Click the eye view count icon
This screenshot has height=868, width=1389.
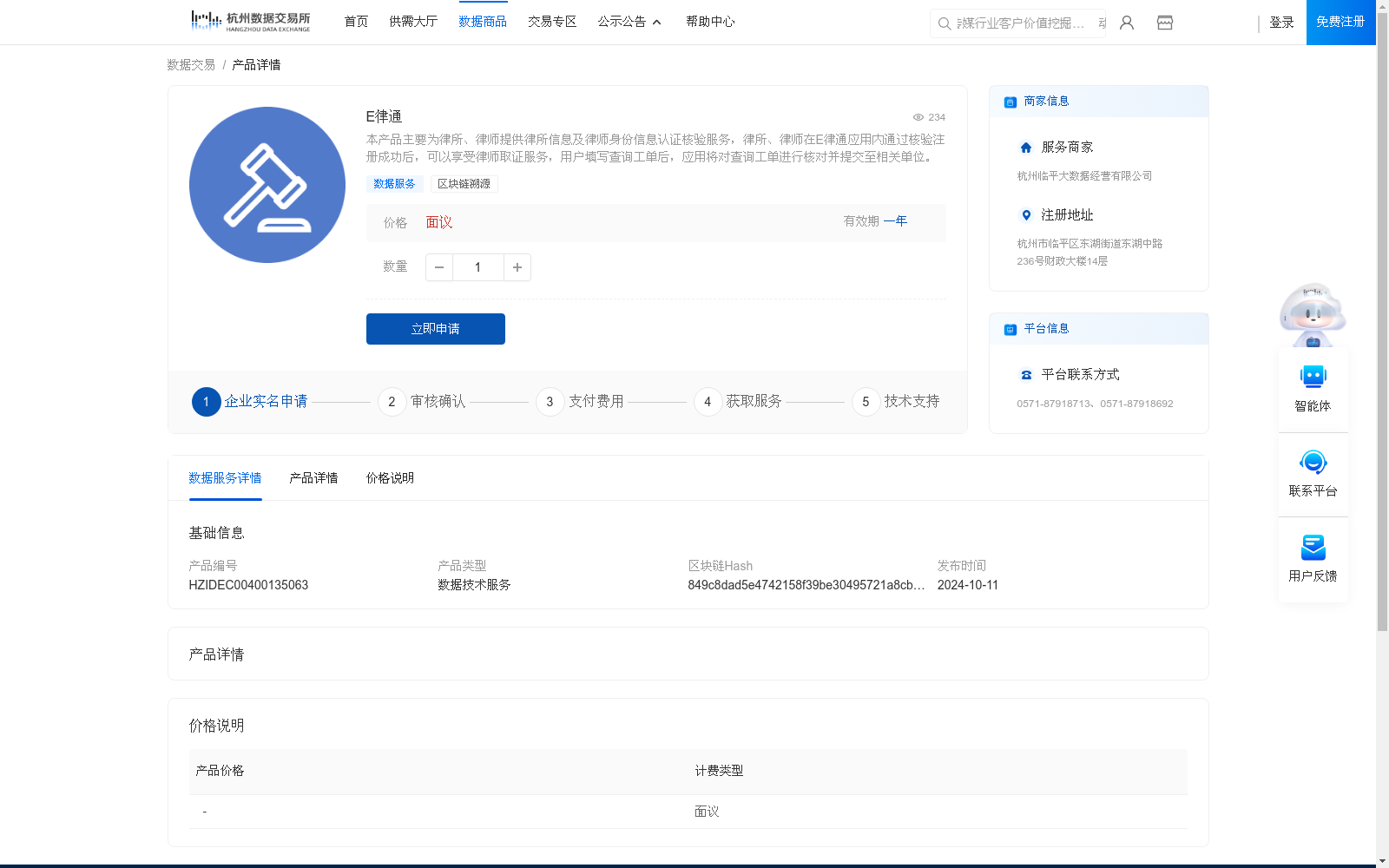tap(918, 117)
